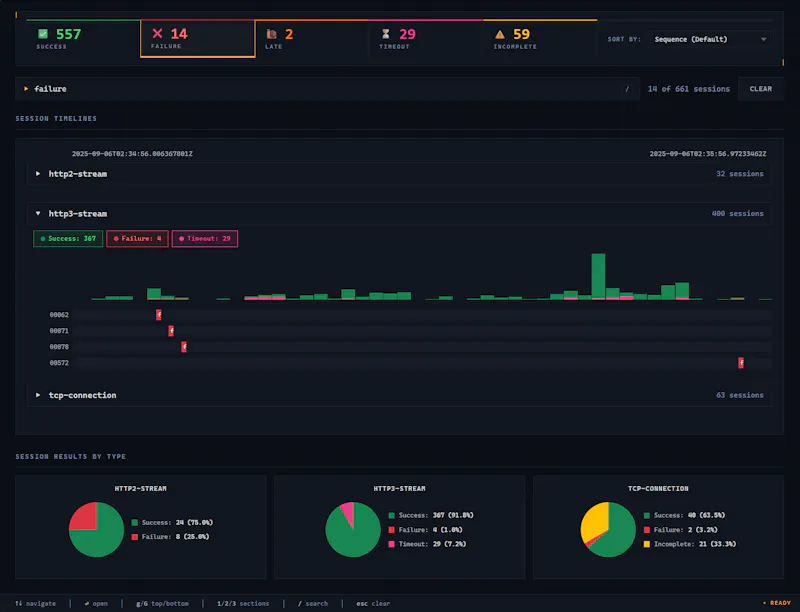Click 'Incomplete: 21 (33.3%)' legend text
800x612 pixels.
click(x=695, y=544)
